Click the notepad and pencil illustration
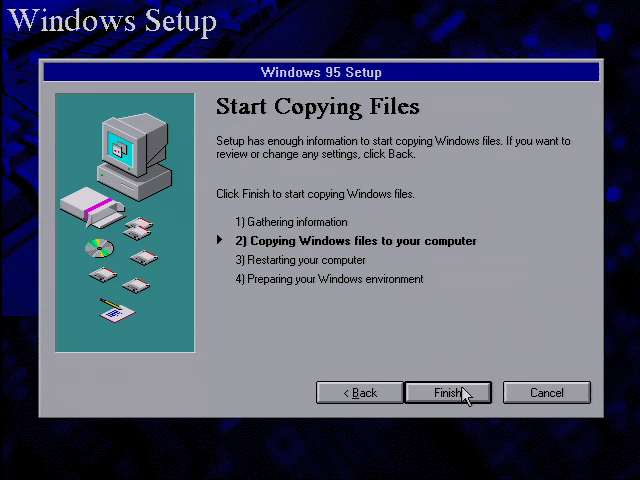 [x=117, y=310]
